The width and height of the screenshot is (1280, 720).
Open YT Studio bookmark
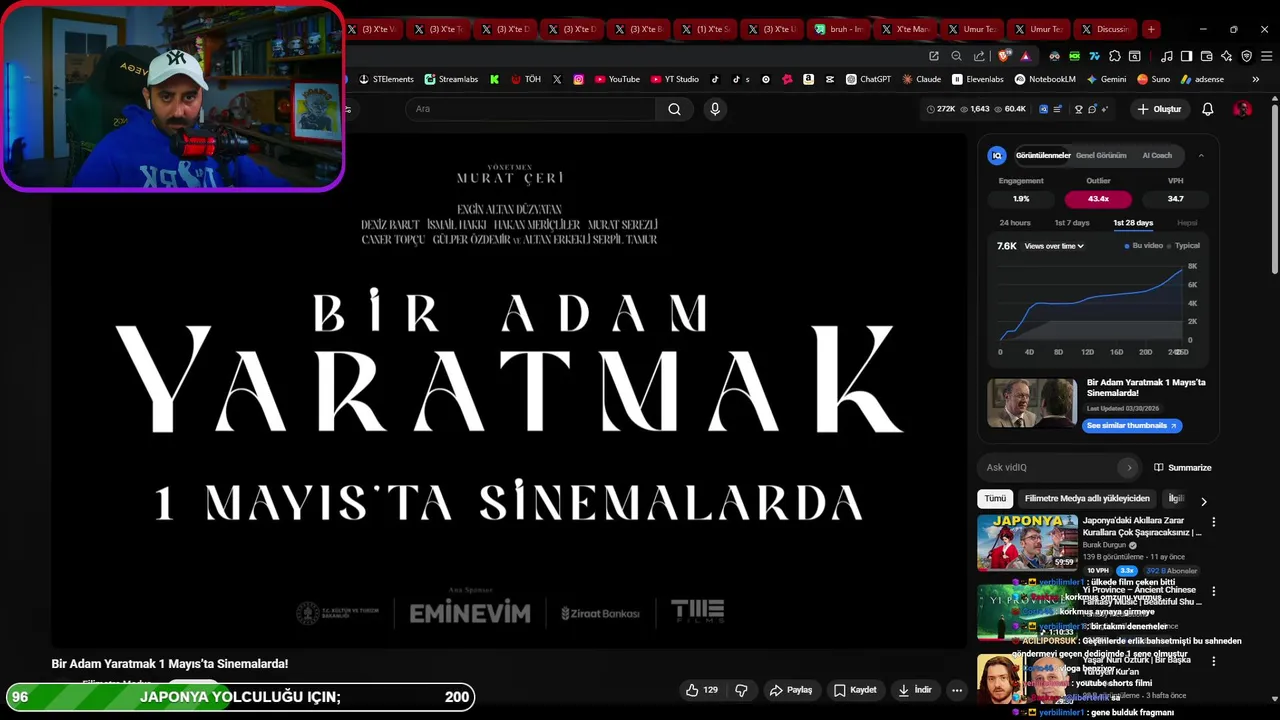pos(675,79)
